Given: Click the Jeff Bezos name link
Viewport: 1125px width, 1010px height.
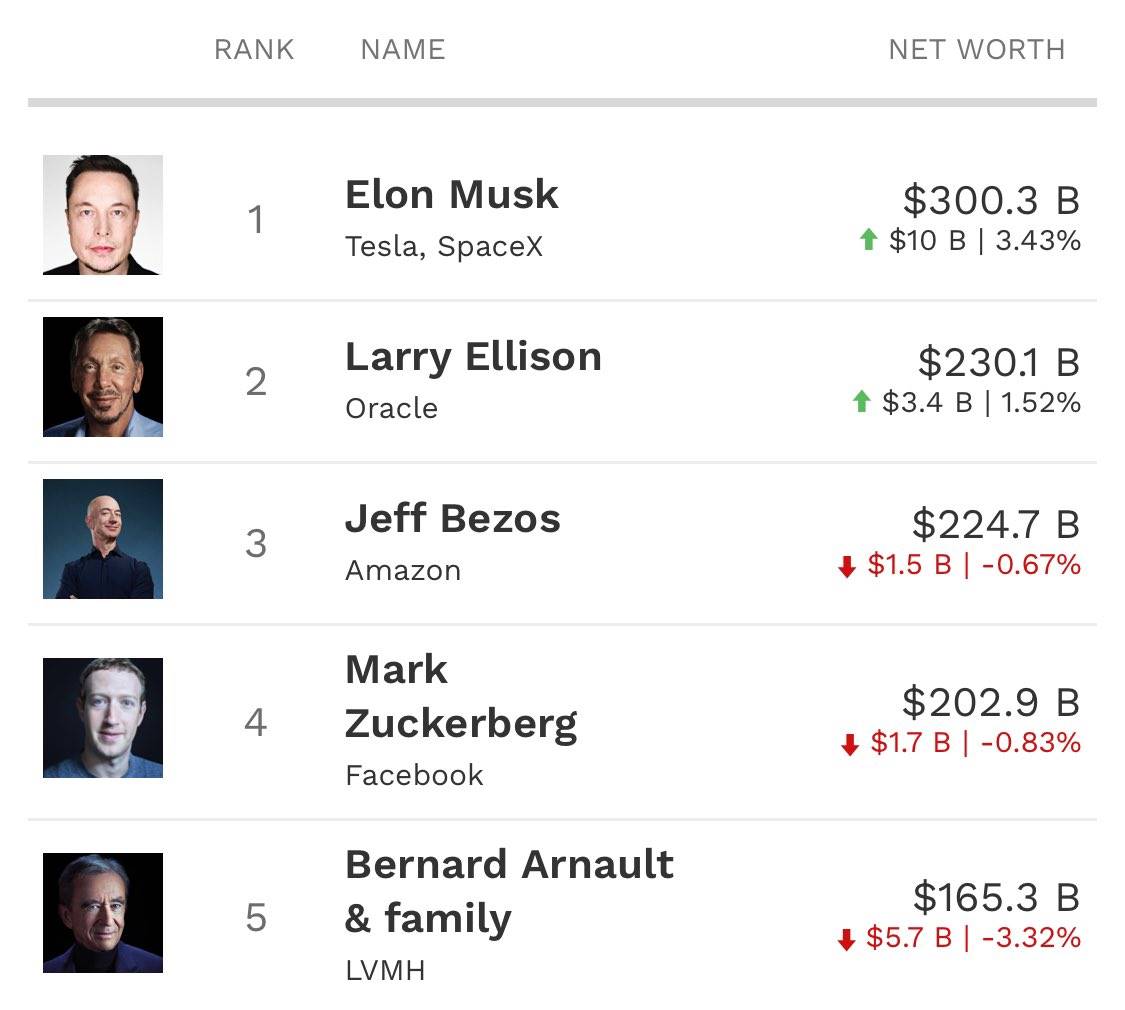Looking at the screenshot, I should click(x=452, y=518).
